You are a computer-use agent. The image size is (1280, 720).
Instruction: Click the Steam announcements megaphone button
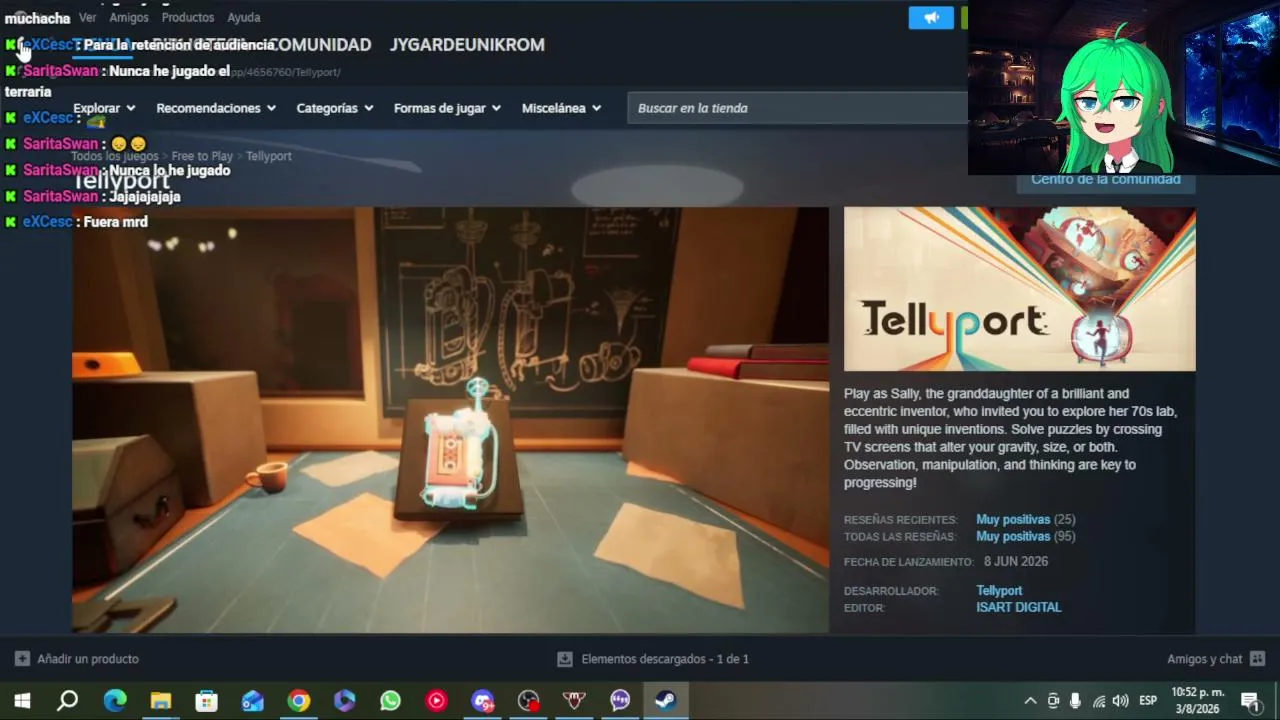(x=931, y=18)
